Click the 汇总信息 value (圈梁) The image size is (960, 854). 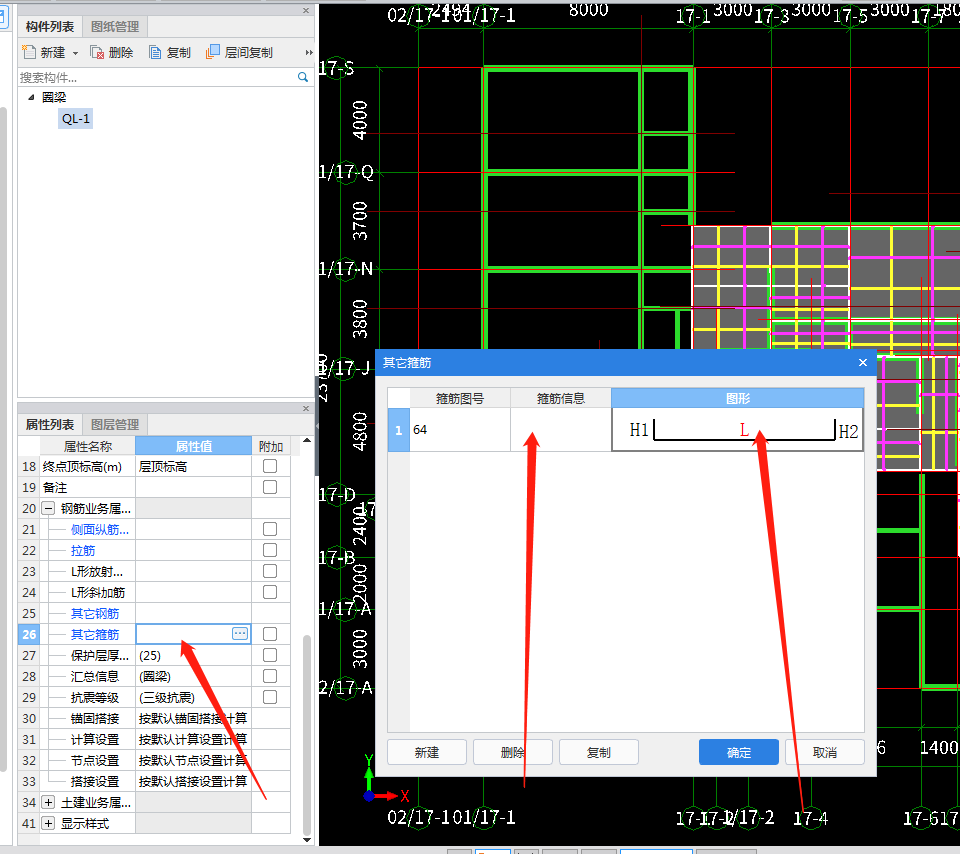click(x=193, y=676)
